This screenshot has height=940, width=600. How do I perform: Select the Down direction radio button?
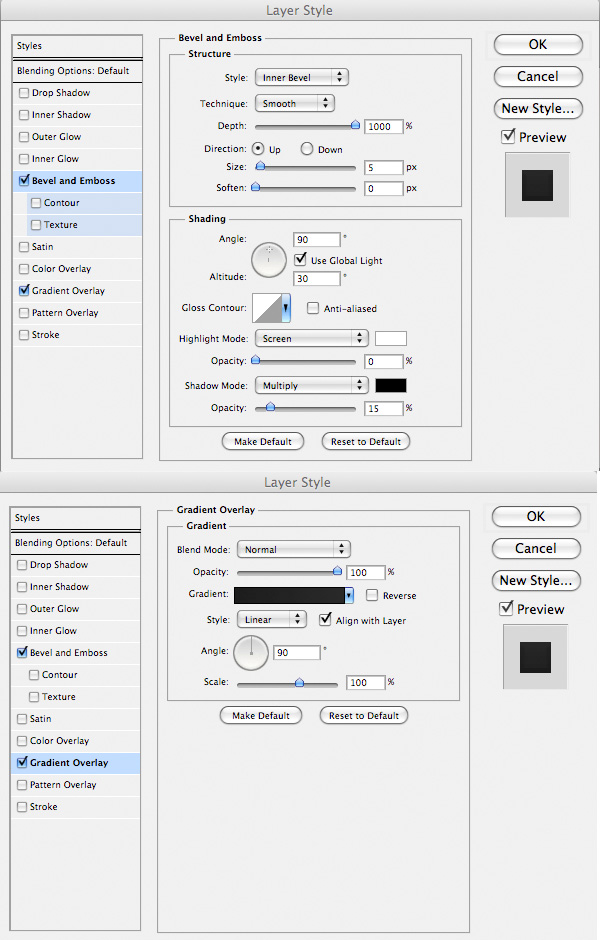point(306,149)
